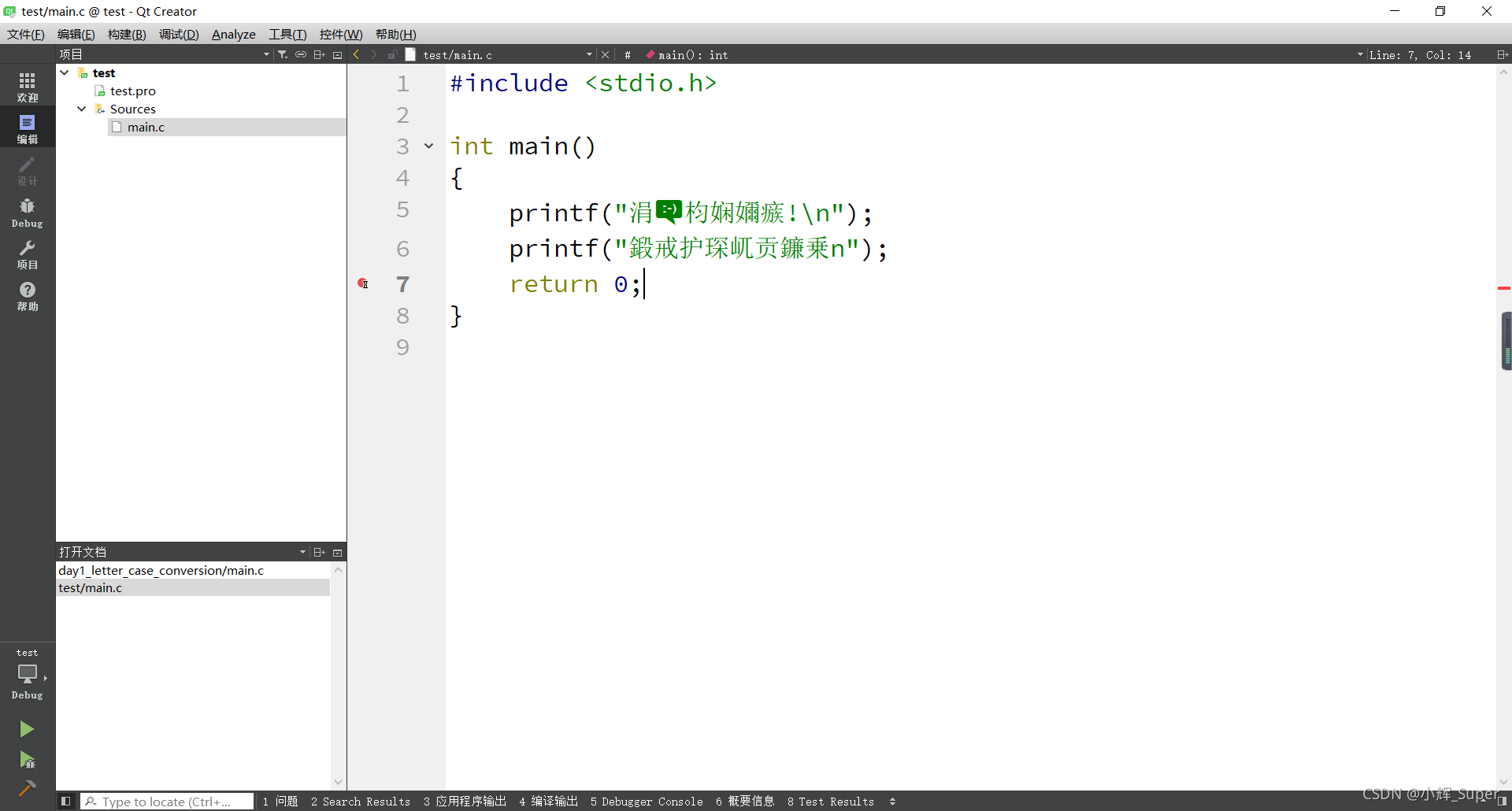
Task: Click the Line: 7, Col: 14 indicator
Action: point(1420,55)
